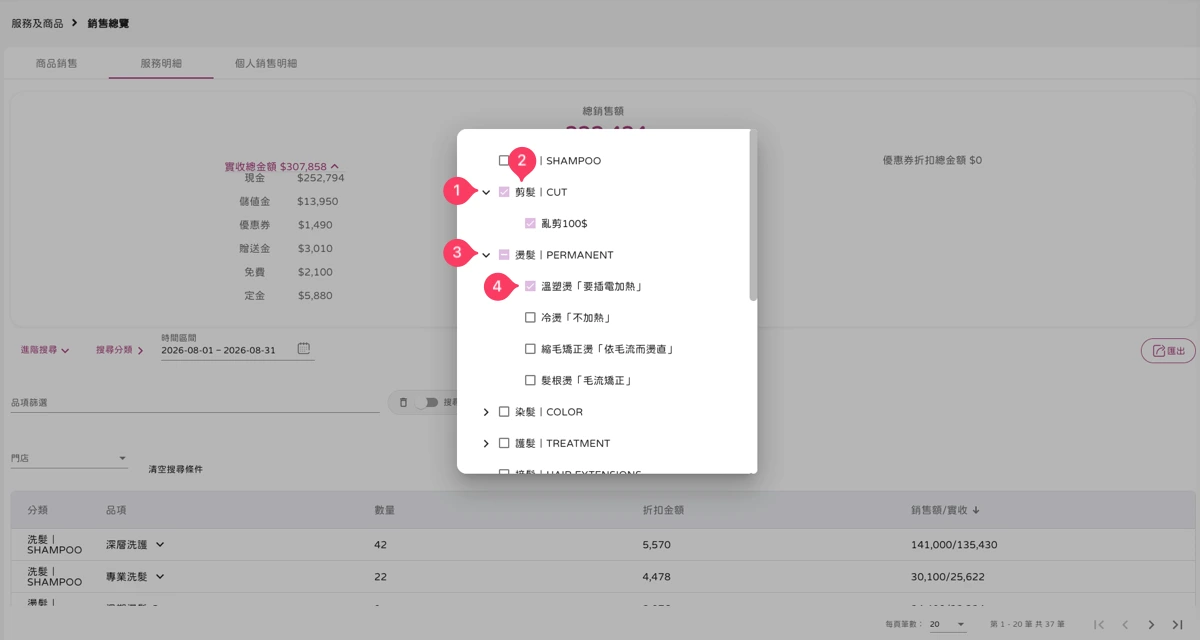Check 髮根燙「毛流矯正」
This screenshot has height=640, width=1200.
[x=530, y=380]
